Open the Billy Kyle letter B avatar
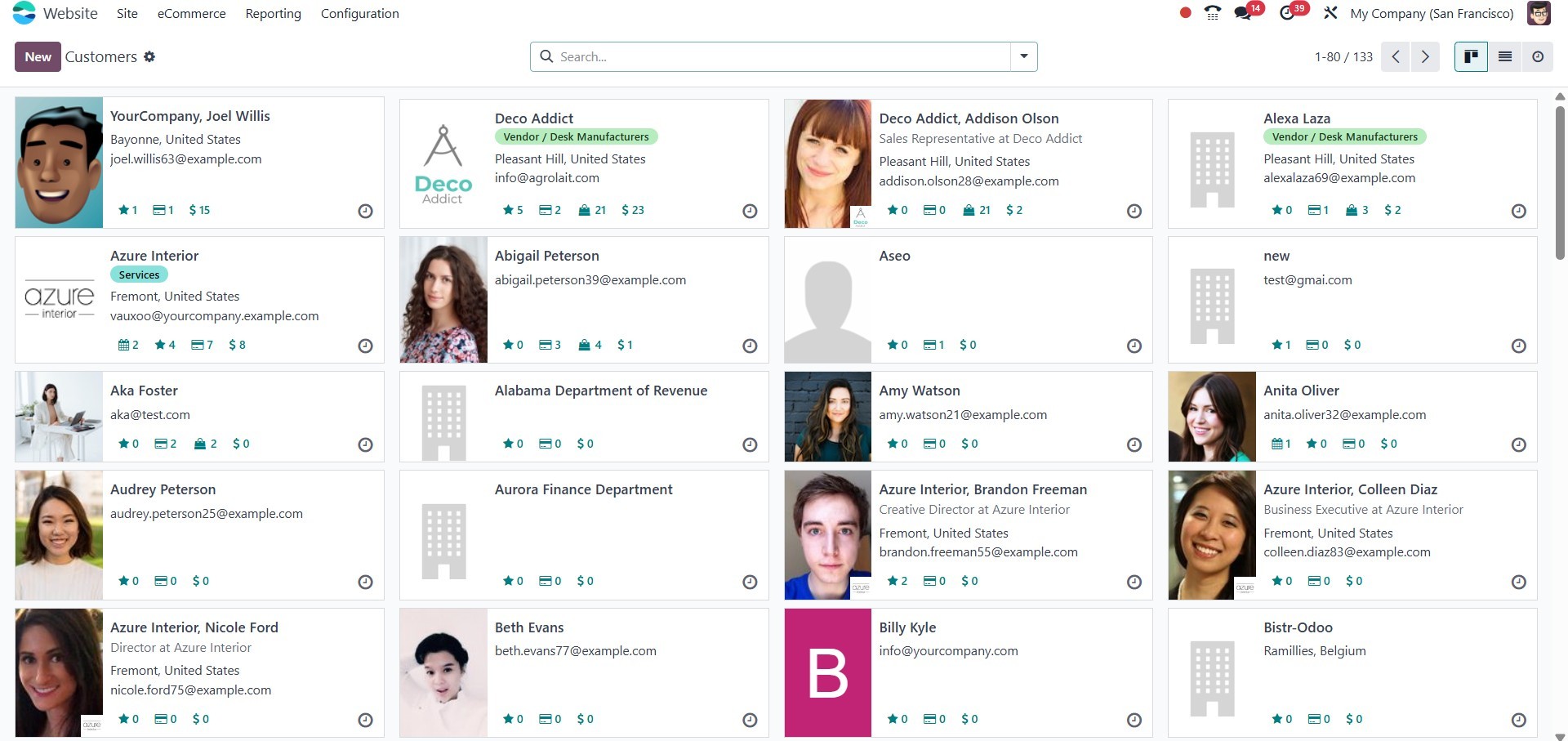 pyautogui.click(x=828, y=672)
